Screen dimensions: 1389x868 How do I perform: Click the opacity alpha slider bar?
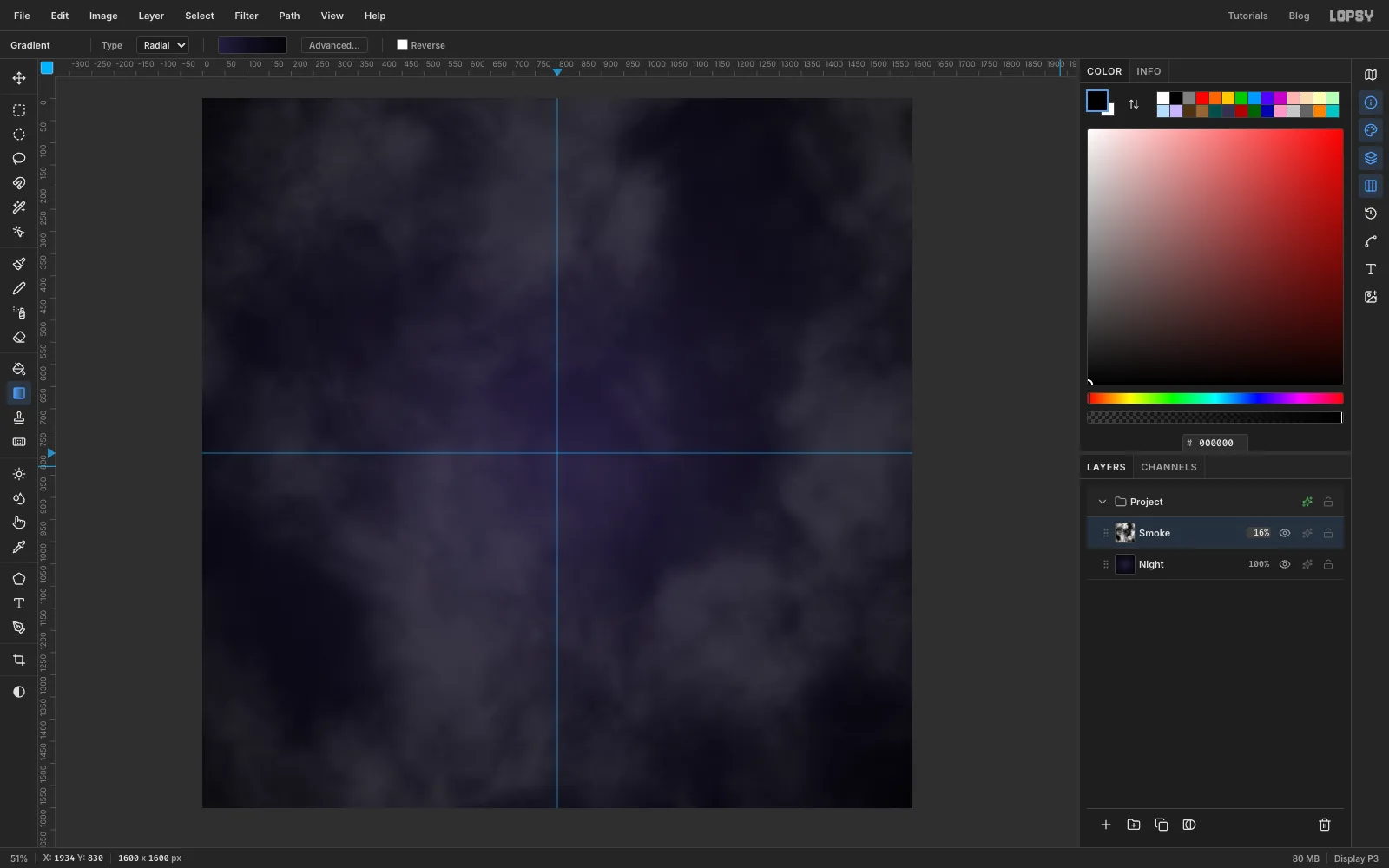1215,418
